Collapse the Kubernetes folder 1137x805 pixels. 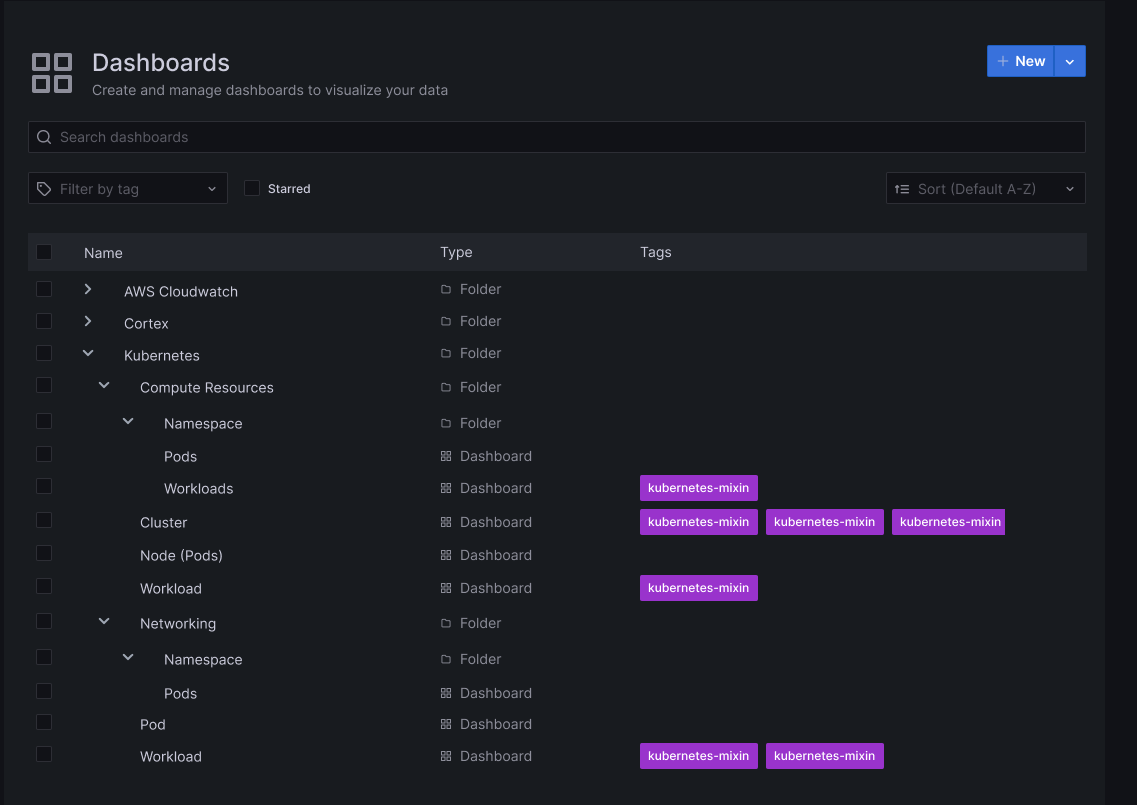[x=87, y=353]
